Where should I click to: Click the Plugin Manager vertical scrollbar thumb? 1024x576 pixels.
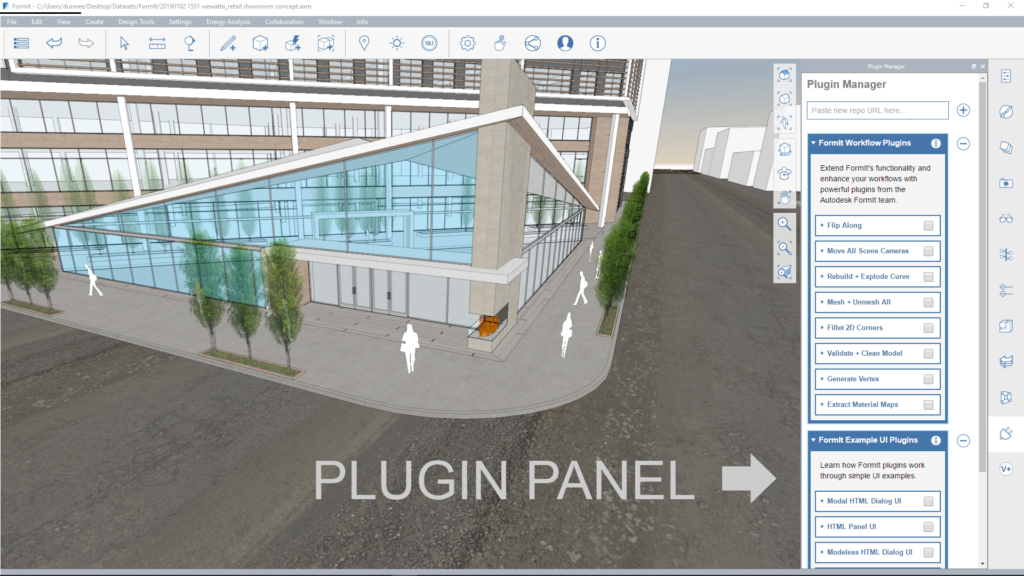point(982,277)
